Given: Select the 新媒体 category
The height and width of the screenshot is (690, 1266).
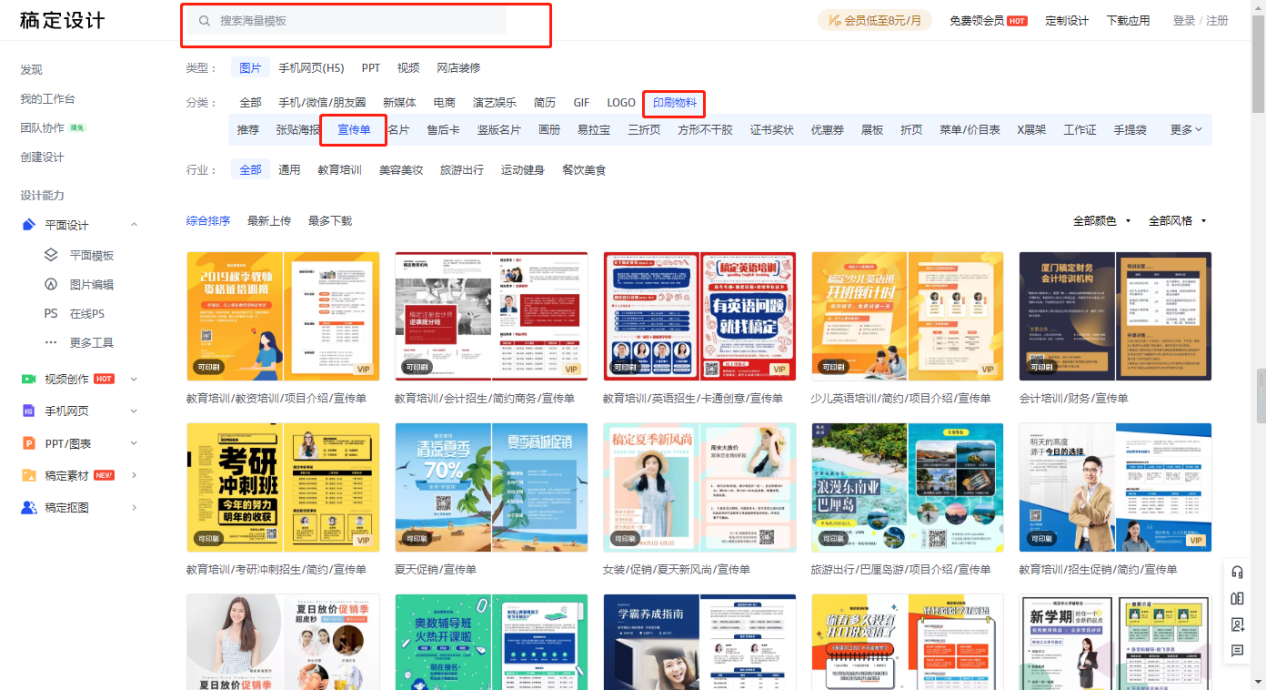Looking at the screenshot, I should point(399,103).
